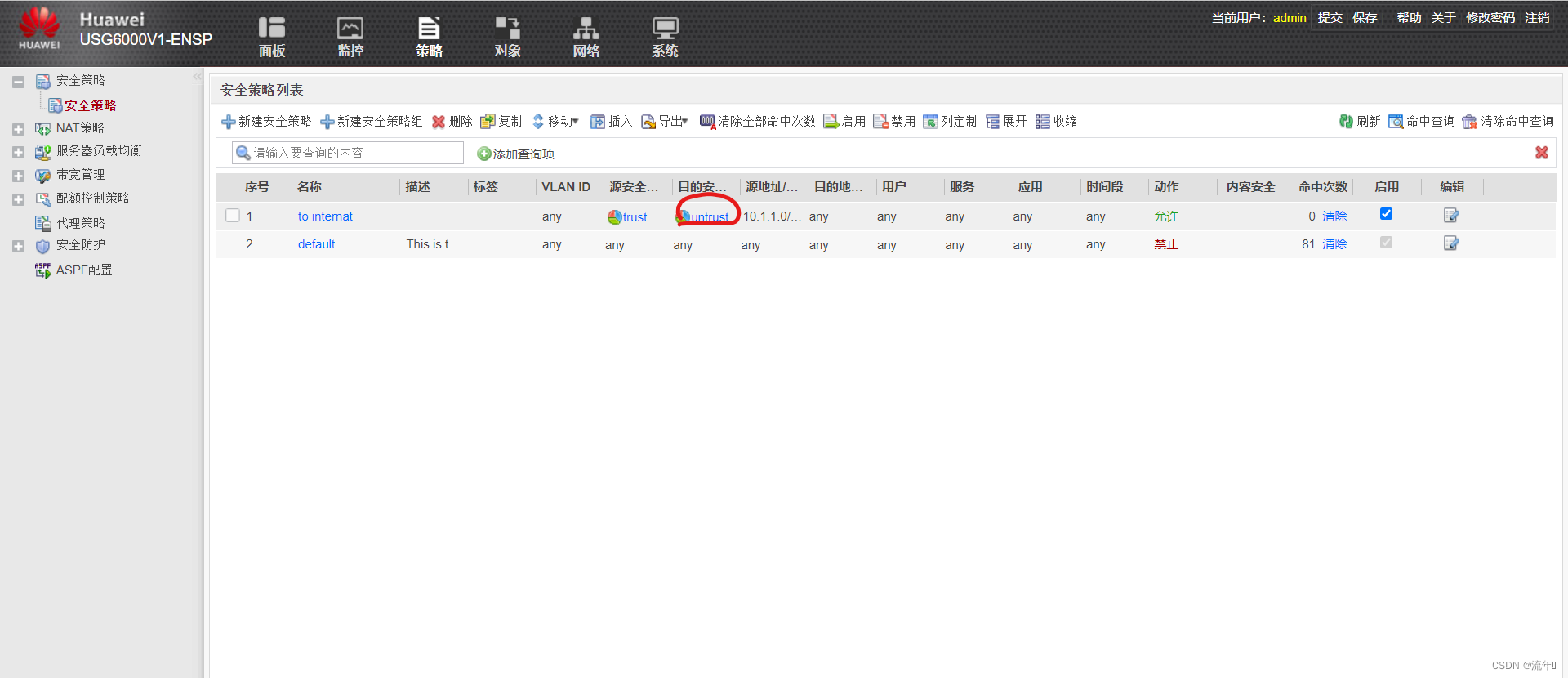Screen dimensions: 1568x678
Task: Click the Huawei logo icon
Action: (x=39, y=29)
